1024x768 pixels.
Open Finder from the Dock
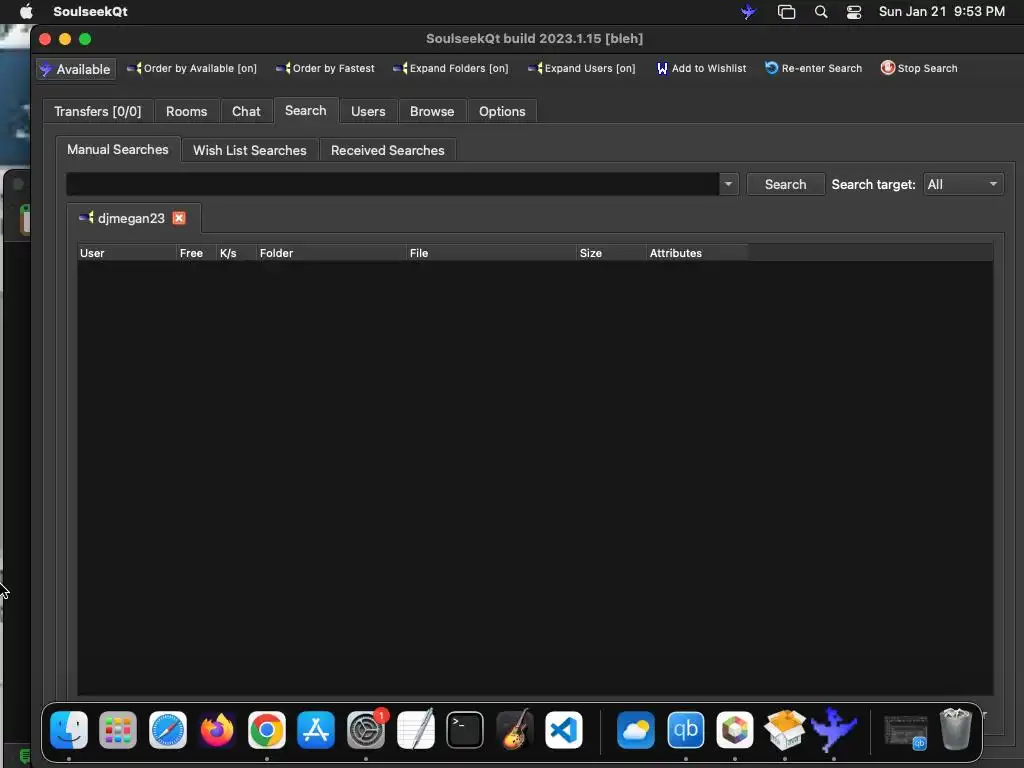point(69,730)
